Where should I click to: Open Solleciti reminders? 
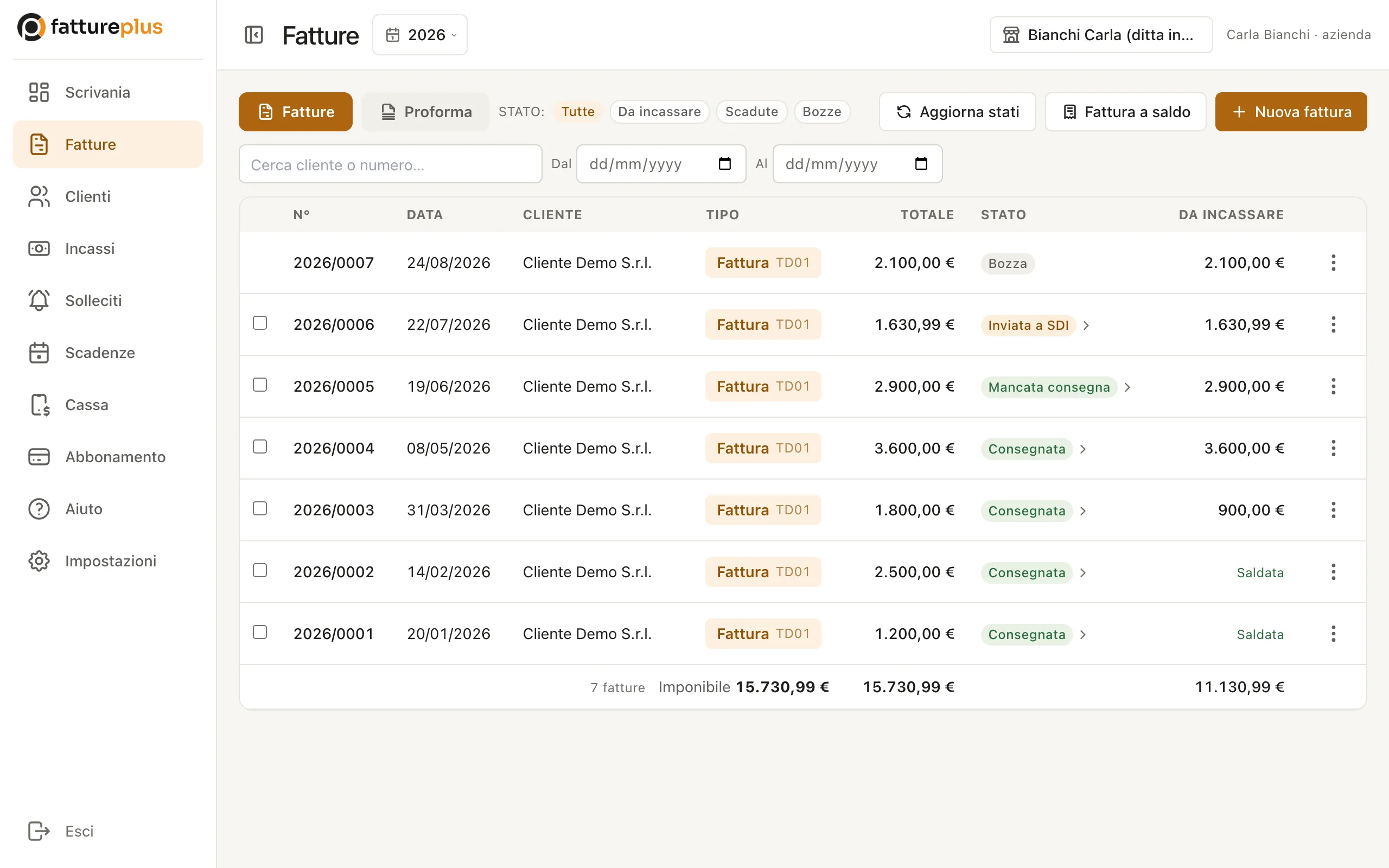tap(108, 301)
